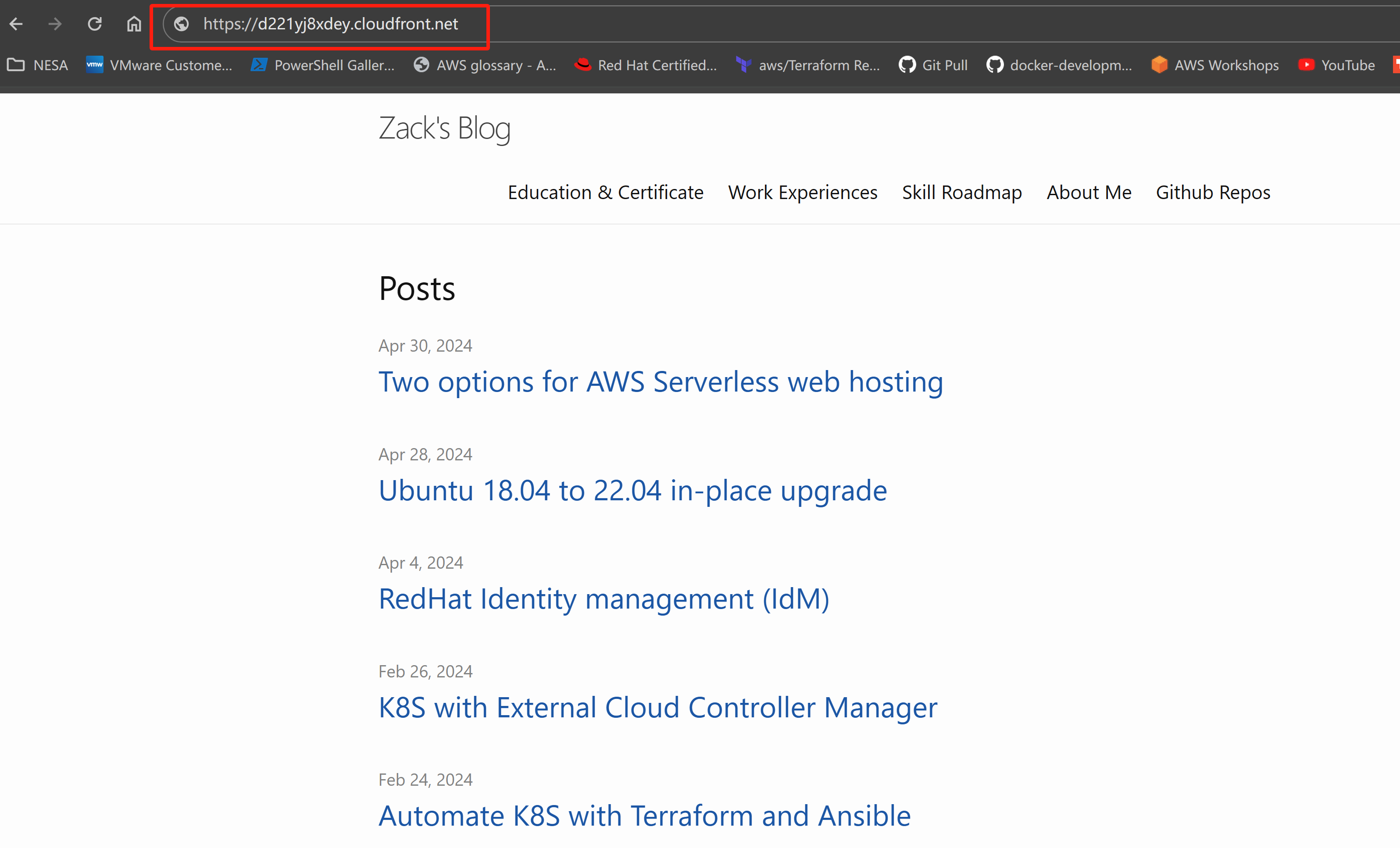This screenshot has height=848, width=1400.
Task: Open the VMware Customer bookmark
Action: click(159, 65)
